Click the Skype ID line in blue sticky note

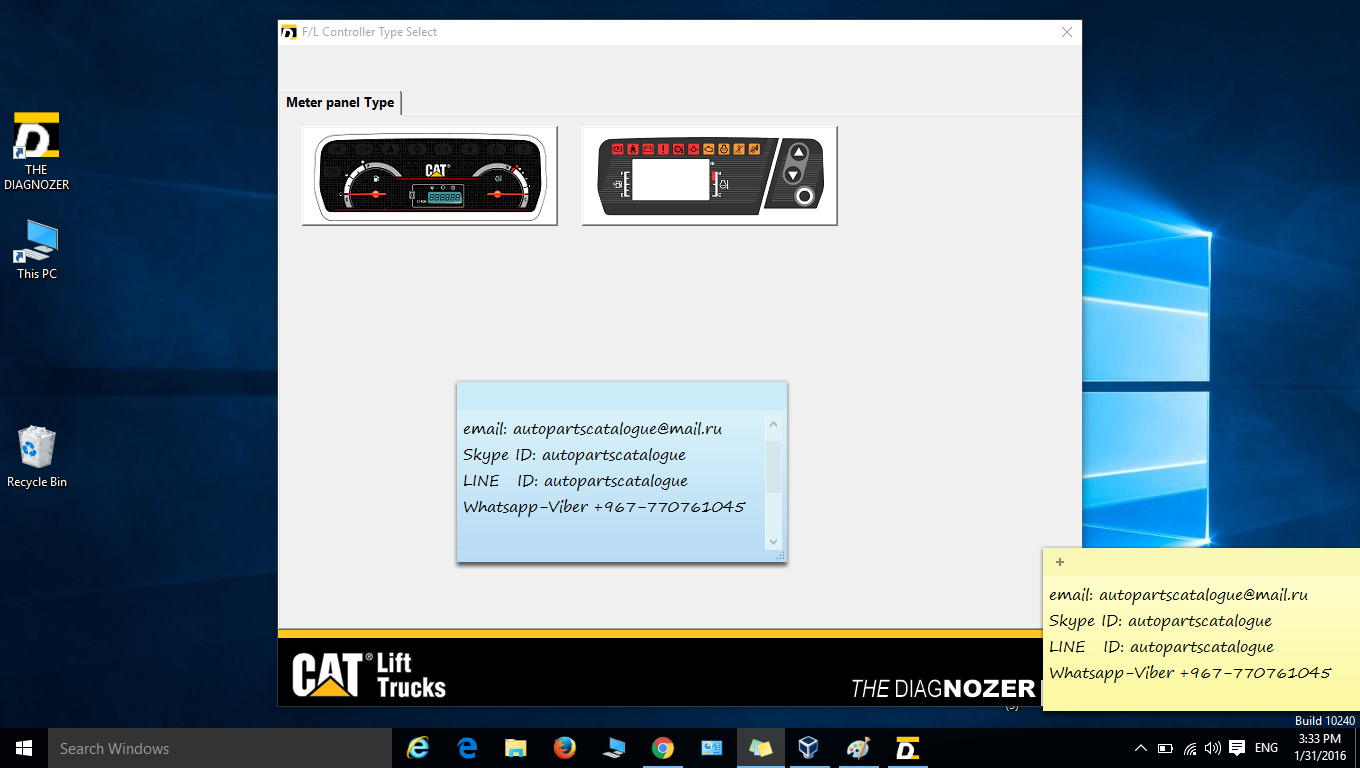coord(574,455)
